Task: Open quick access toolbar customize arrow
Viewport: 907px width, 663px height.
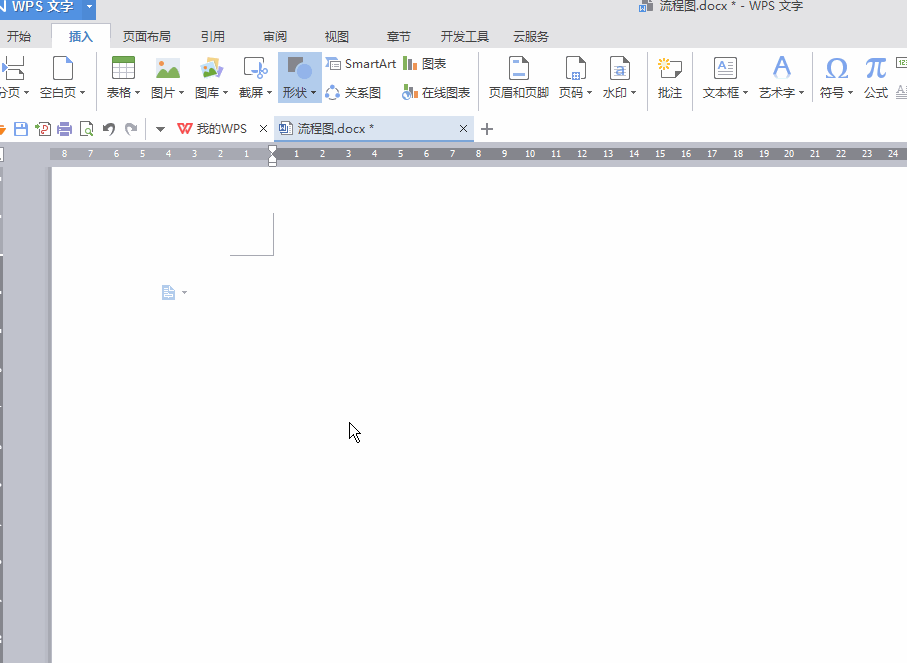Action: click(161, 129)
